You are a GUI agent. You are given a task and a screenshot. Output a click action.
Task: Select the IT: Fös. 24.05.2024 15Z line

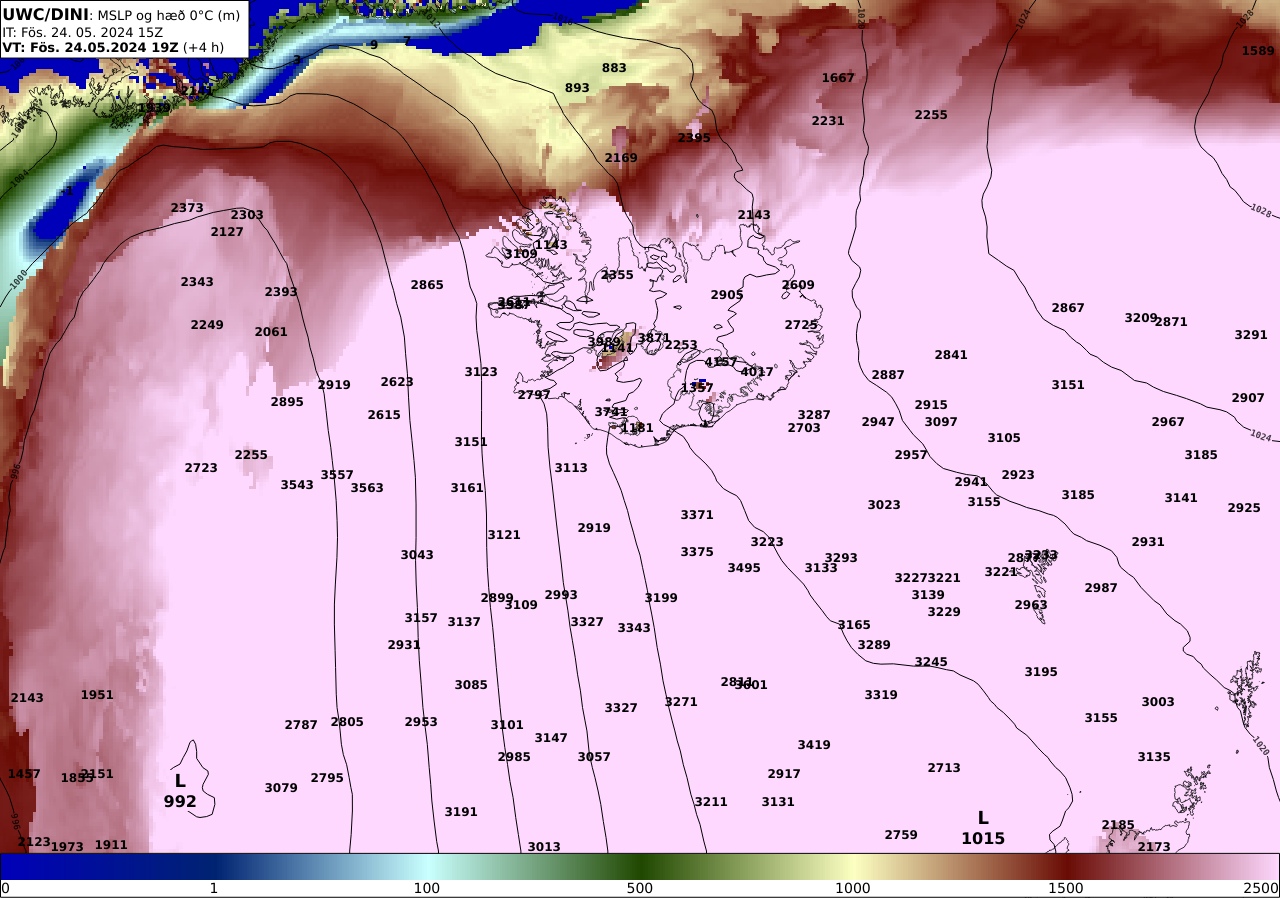(x=83, y=31)
